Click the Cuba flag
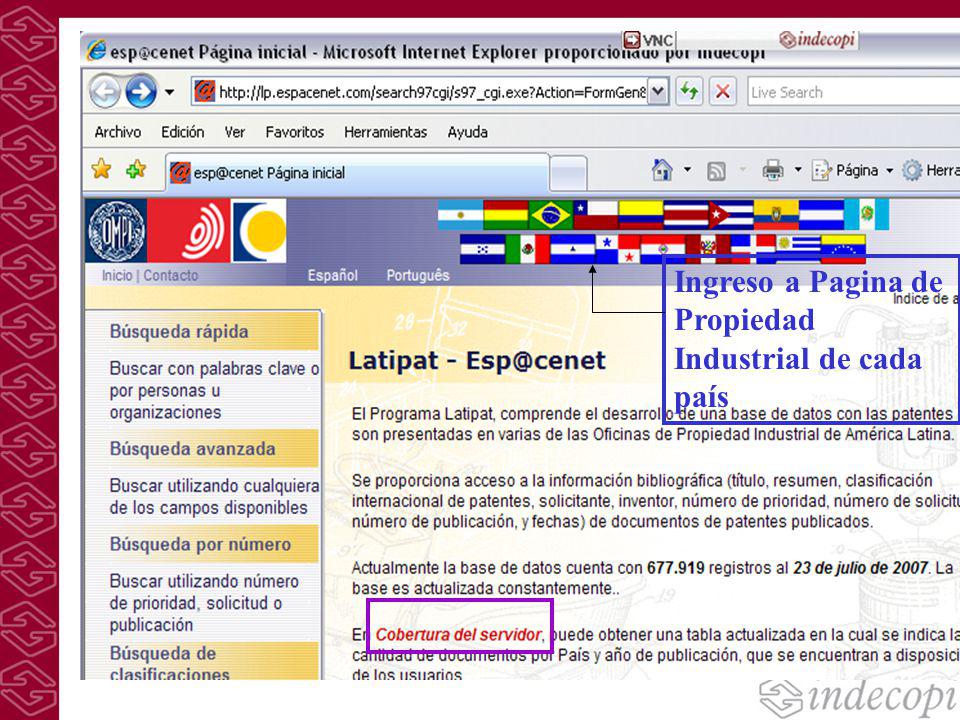The image size is (960, 720). 731,215
